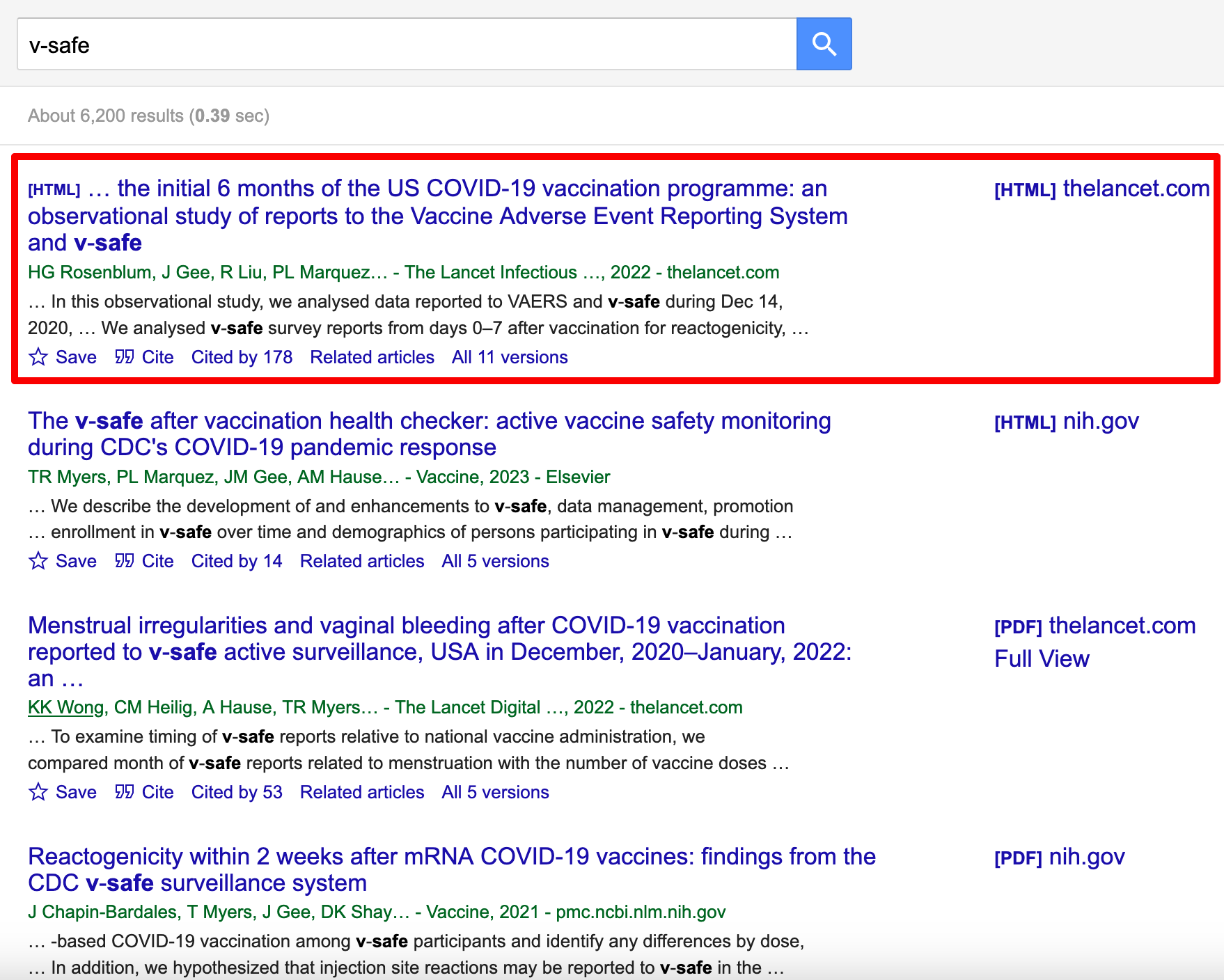The height and width of the screenshot is (980, 1224).
Task: Open All 5 versions for health checker result
Action: [x=495, y=561]
